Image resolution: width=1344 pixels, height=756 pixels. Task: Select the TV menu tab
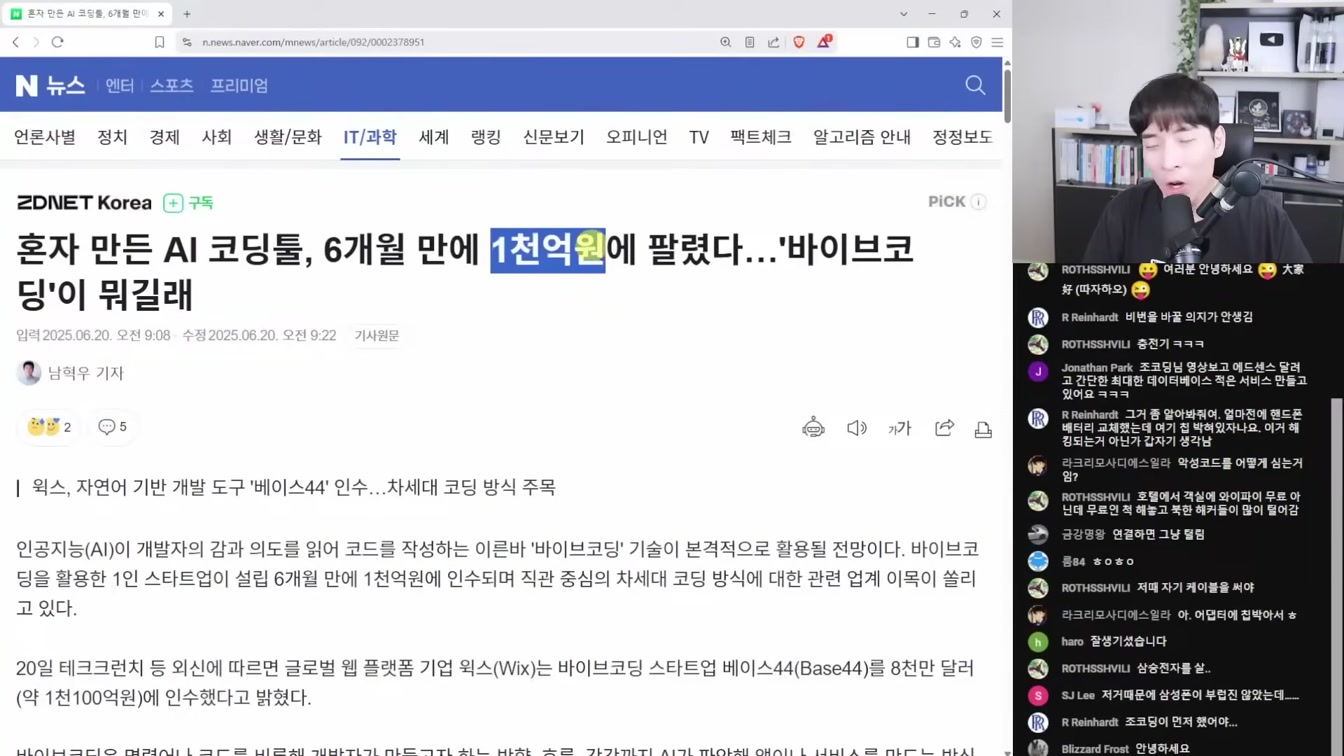click(x=699, y=137)
